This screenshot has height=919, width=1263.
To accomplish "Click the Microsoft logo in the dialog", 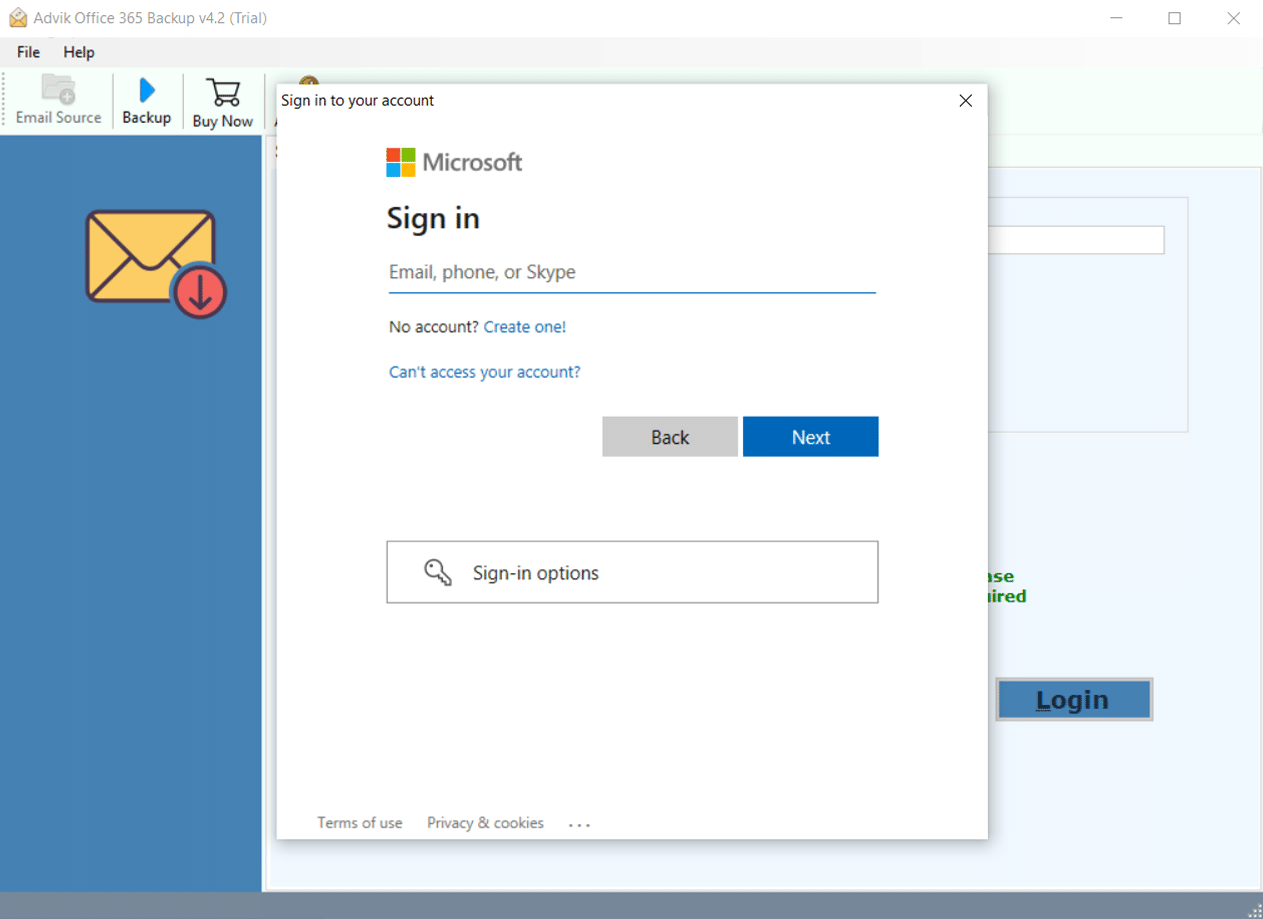I will point(454,162).
